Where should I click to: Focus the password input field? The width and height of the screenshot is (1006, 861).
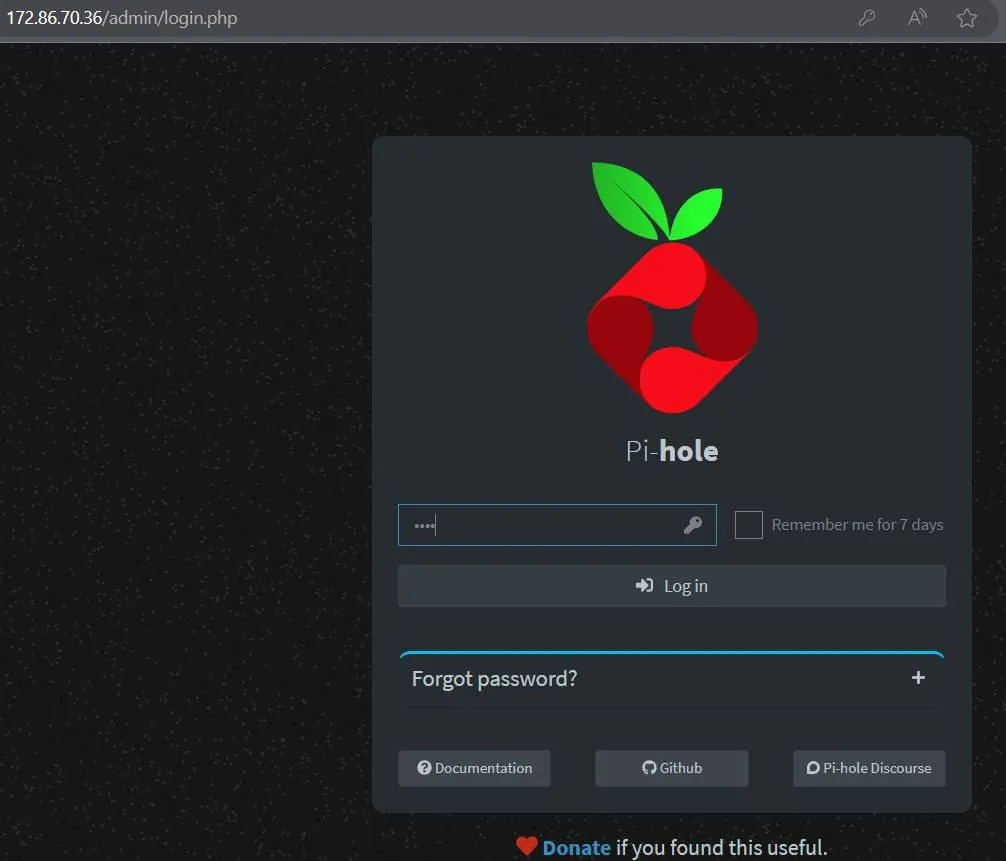coord(540,525)
